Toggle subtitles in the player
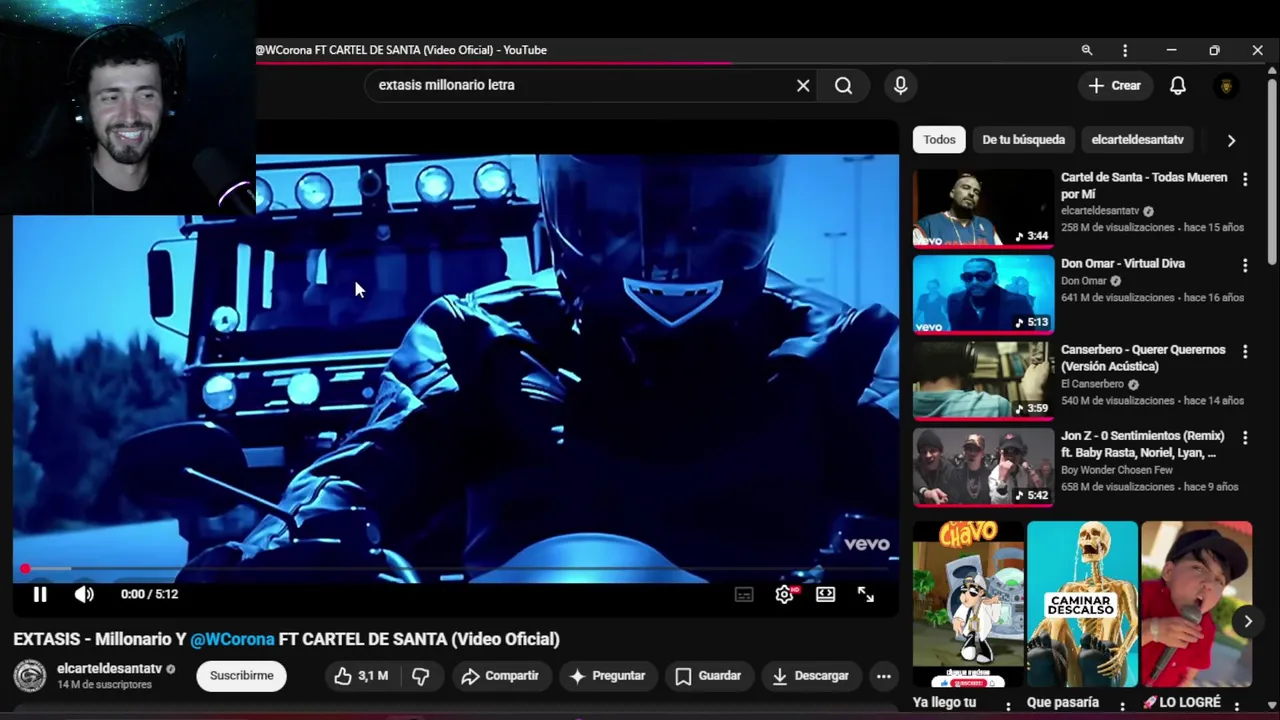Image resolution: width=1280 pixels, height=720 pixels. click(744, 594)
